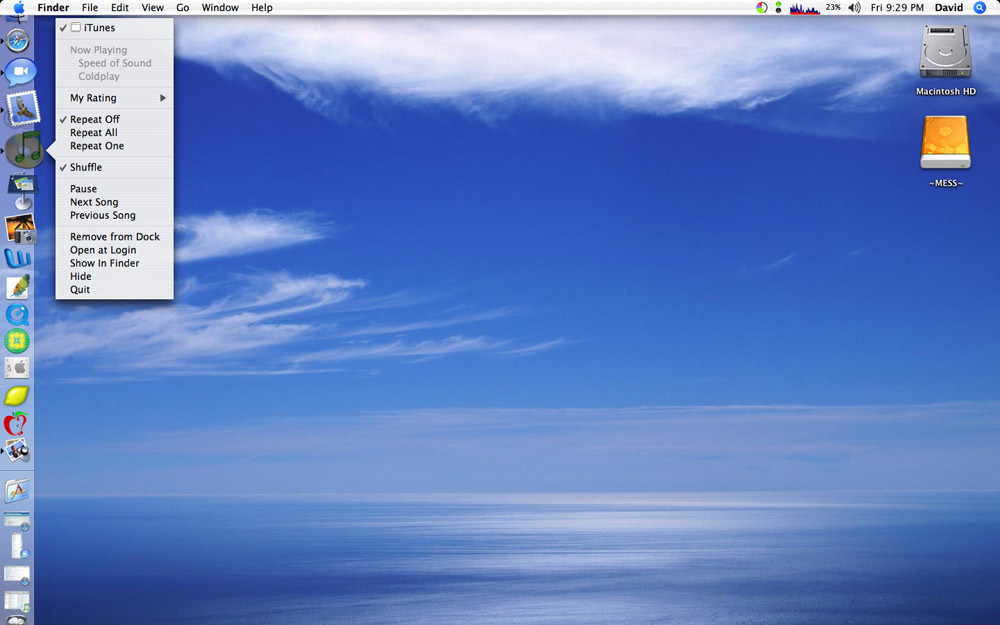This screenshot has height=625, width=1000.
Task: Select the checked iTunes window entry
Action: click(x=115, y=28)
